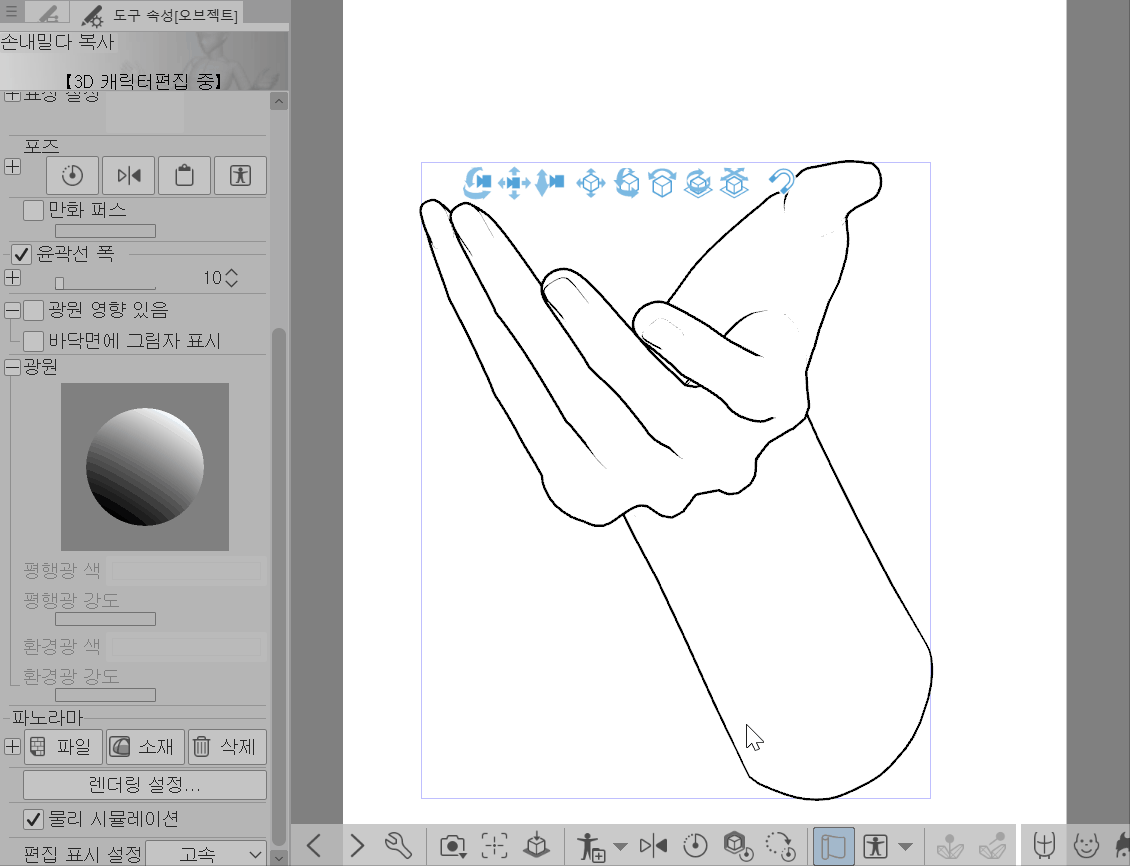Click the place model on ground icon
Screen dimensions: 1130x866
point(536,844)
